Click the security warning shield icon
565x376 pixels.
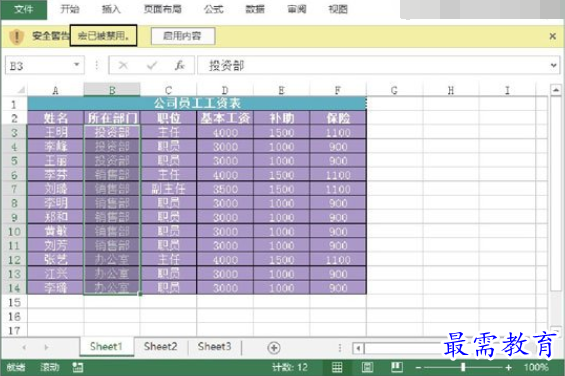point(16,36)
